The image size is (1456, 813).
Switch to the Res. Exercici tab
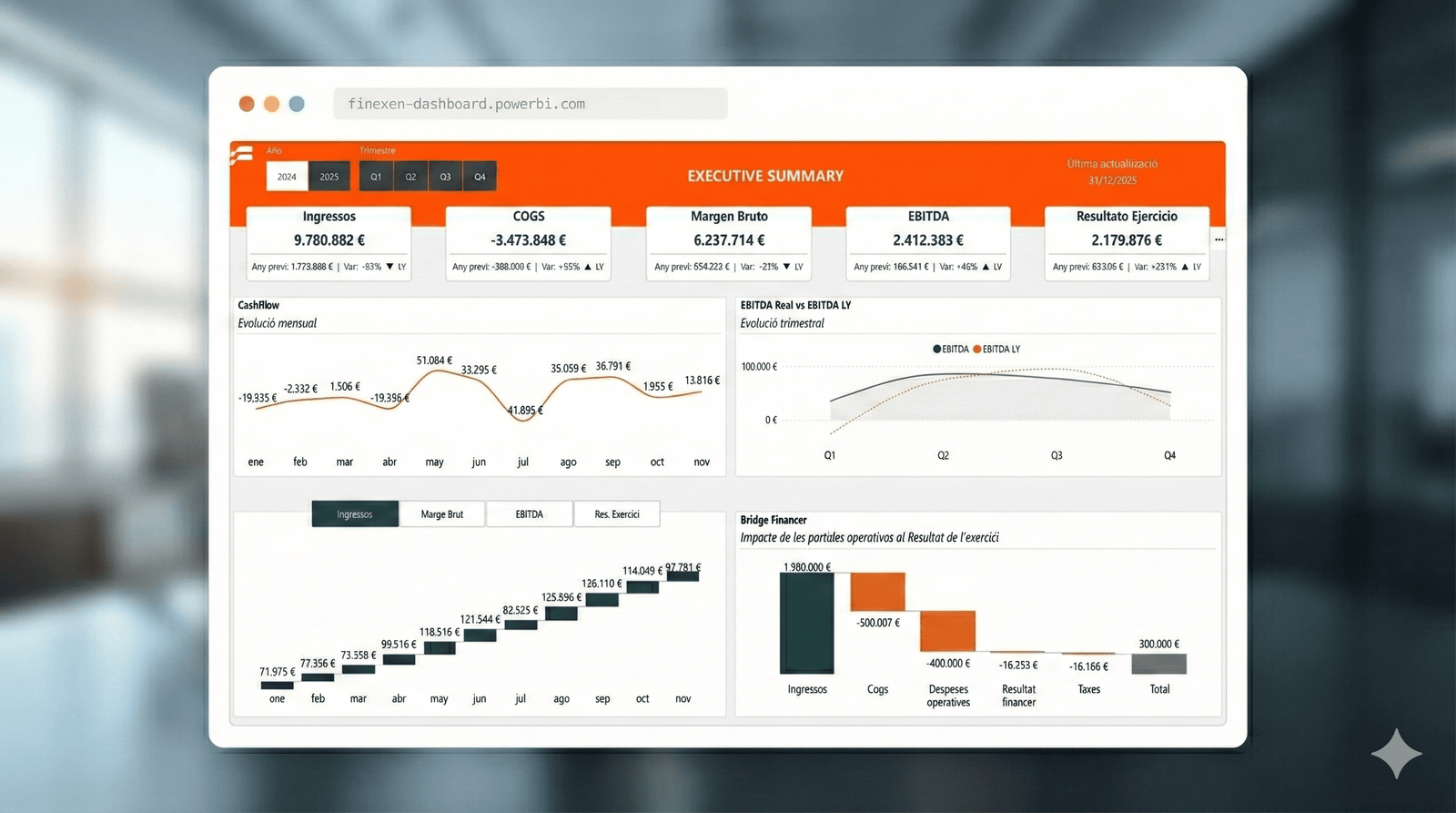point(617,514)
